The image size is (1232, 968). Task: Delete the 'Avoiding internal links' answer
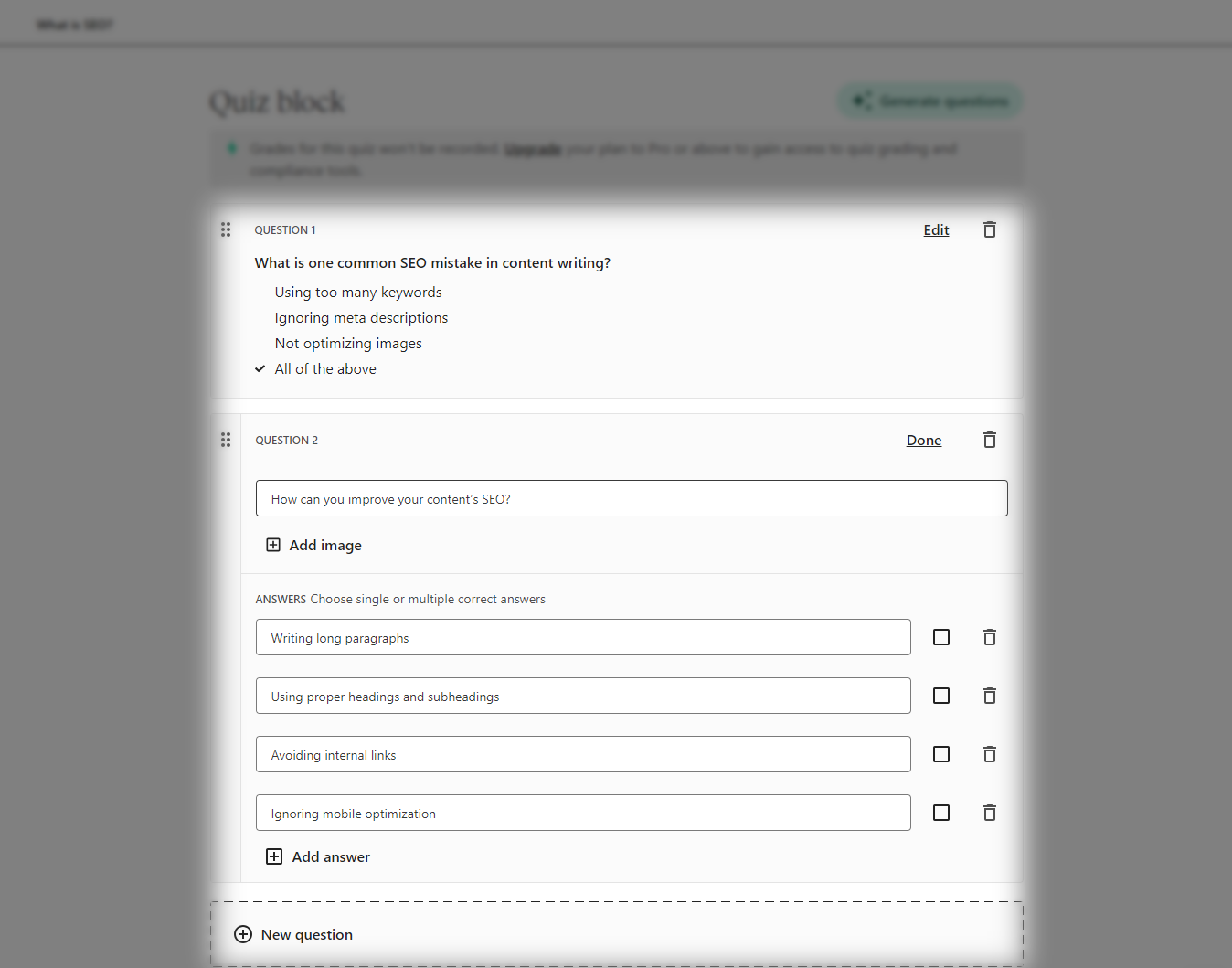990,754
